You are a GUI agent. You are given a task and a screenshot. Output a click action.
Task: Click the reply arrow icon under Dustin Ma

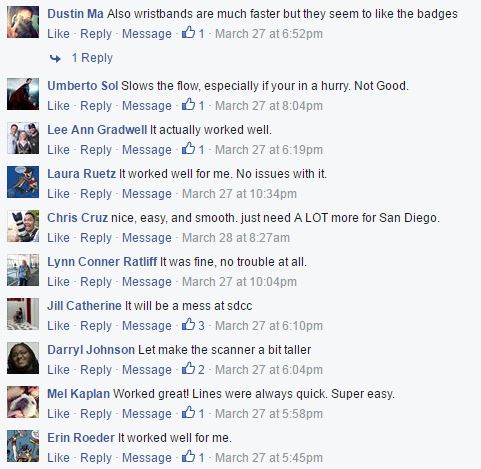(55, 59)
